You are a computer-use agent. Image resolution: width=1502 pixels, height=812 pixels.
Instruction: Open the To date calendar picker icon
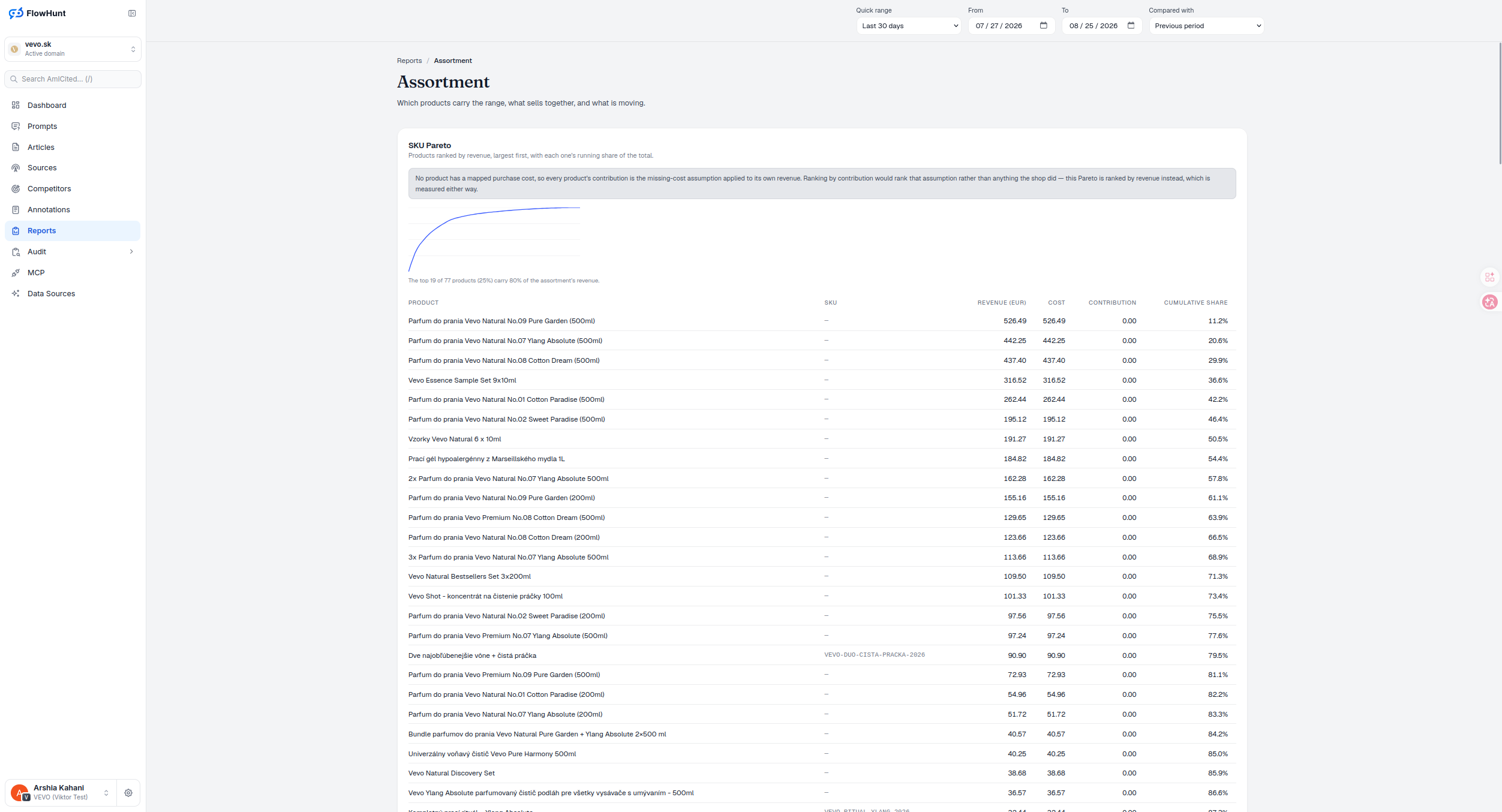[x=1131, y=25]
